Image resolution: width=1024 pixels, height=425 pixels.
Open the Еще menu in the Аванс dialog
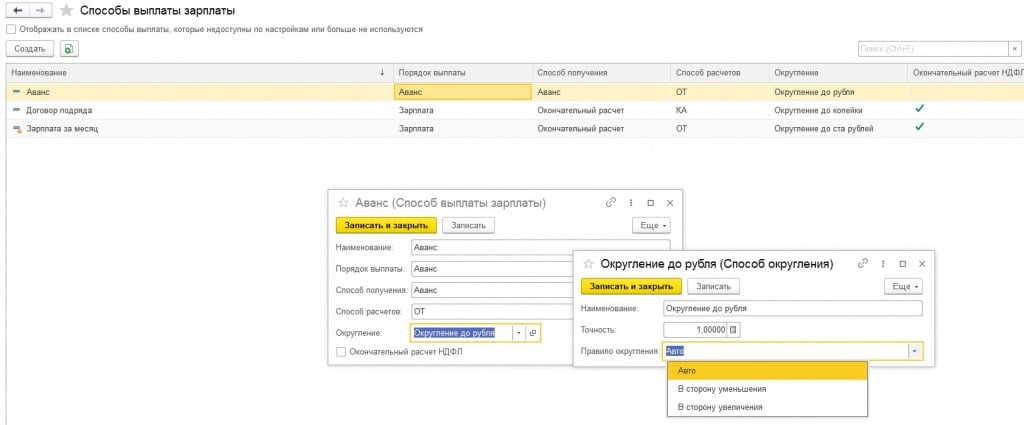pyautogui.click(x=650, y=225)
